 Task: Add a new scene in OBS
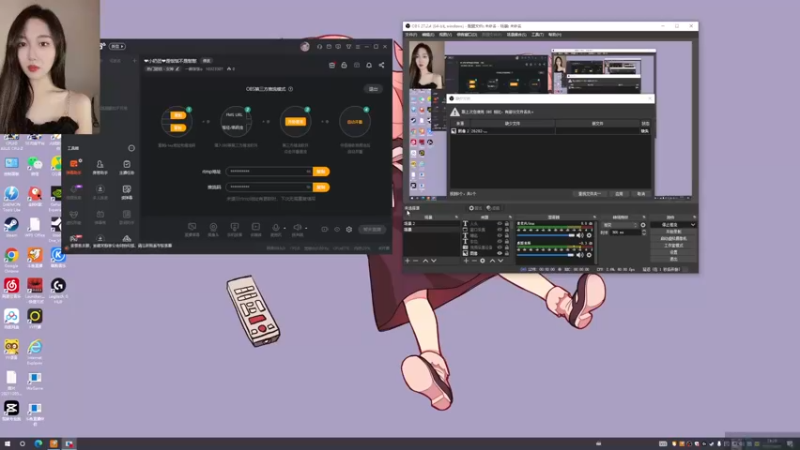(407, 261)
